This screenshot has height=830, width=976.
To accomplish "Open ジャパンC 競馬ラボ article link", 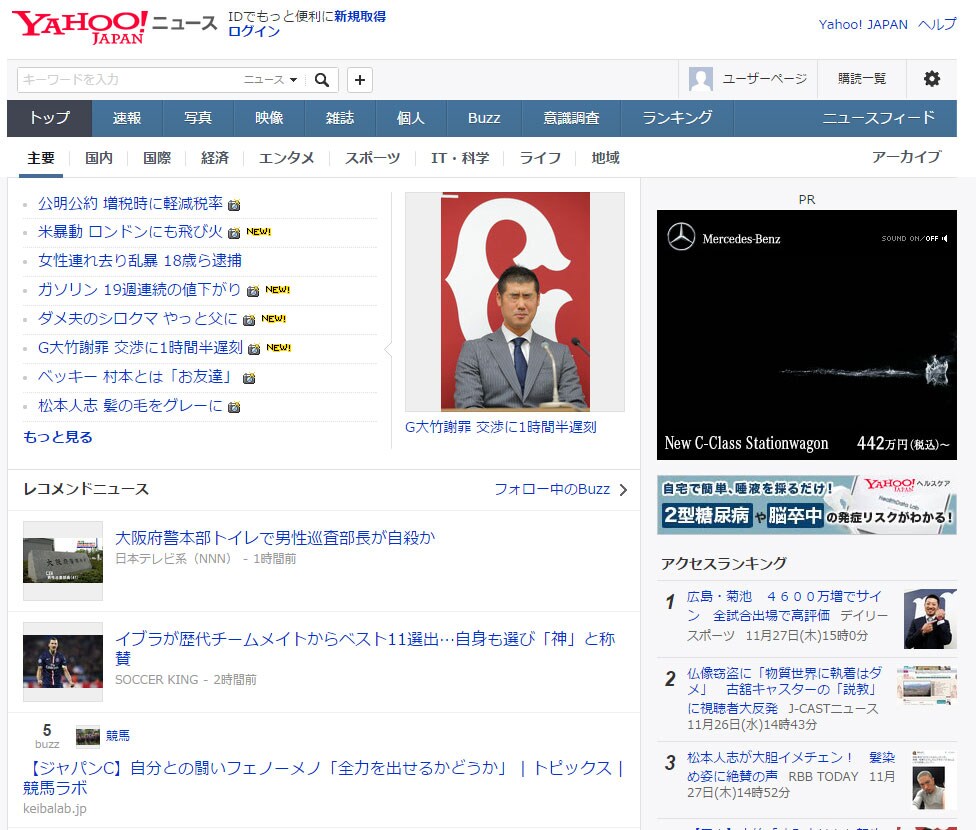I will point(323,778).
